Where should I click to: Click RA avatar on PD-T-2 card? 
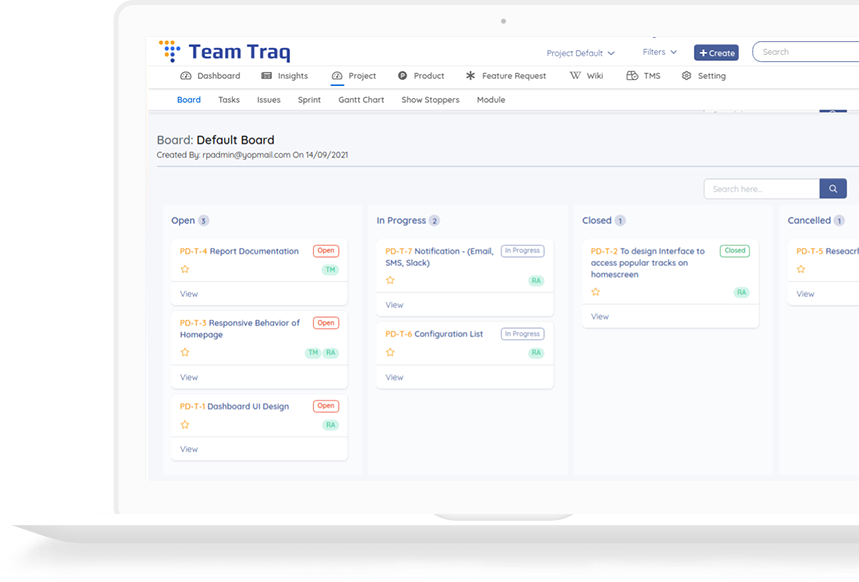[x=741, y=293]
